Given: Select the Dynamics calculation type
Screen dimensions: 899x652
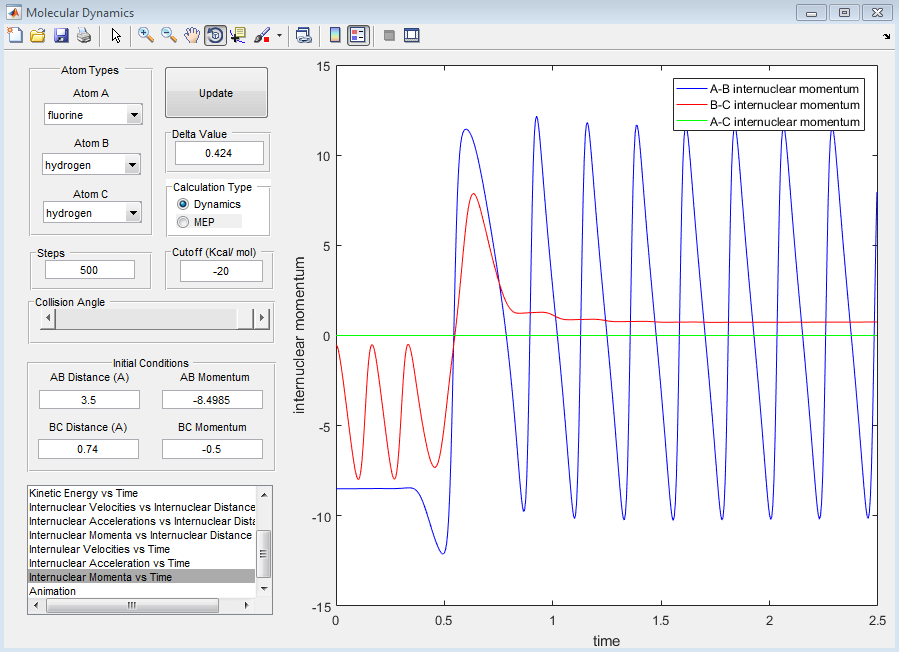Looking at the screenshot, I should (183, 204).
